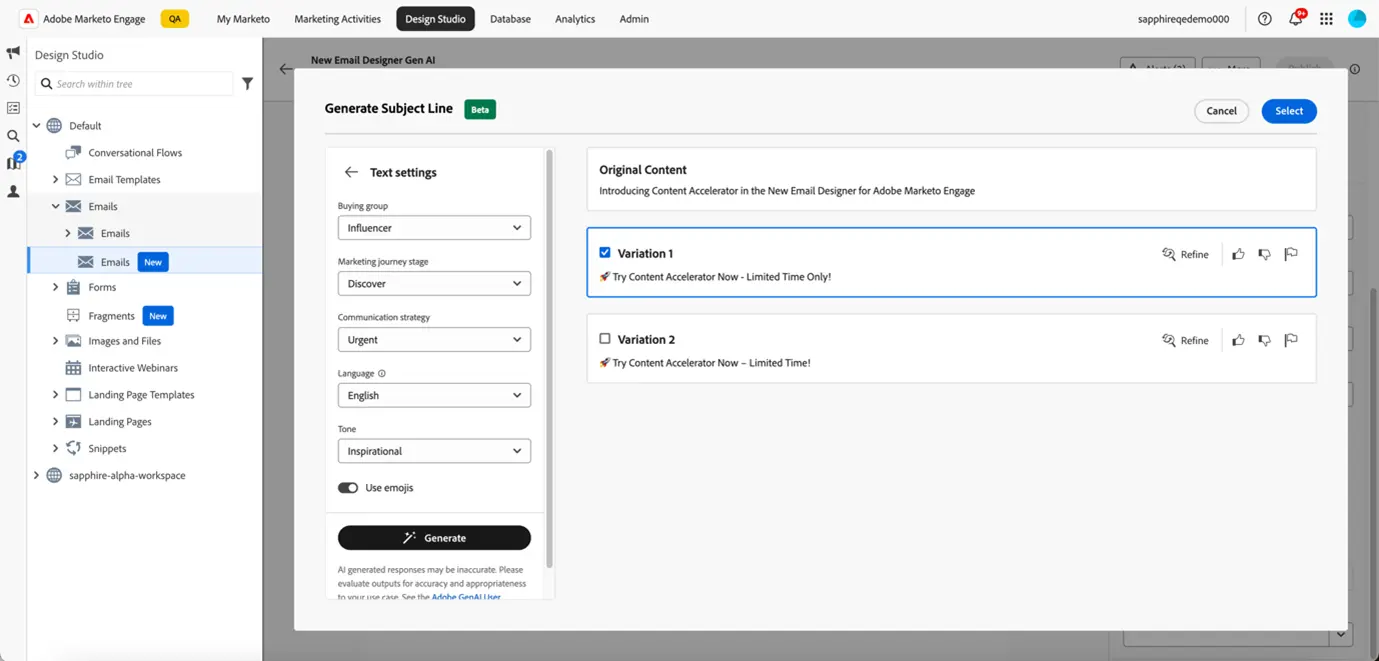Open the Communication strategy dropdown
1379x661 pixels.
tap(434, 340)
